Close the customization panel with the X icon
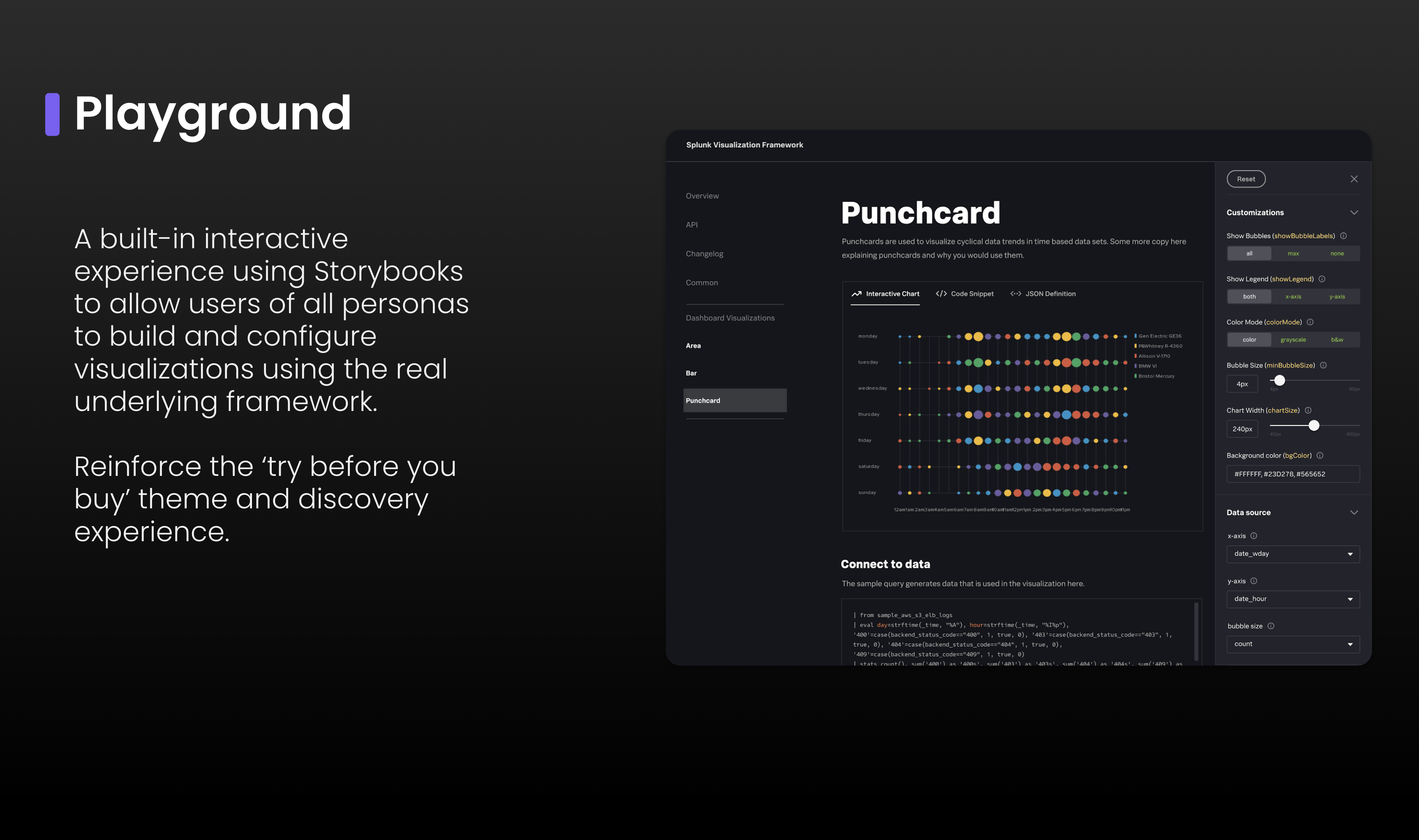Screen dimensions: 1419x840 click(x=1354, y=179)
